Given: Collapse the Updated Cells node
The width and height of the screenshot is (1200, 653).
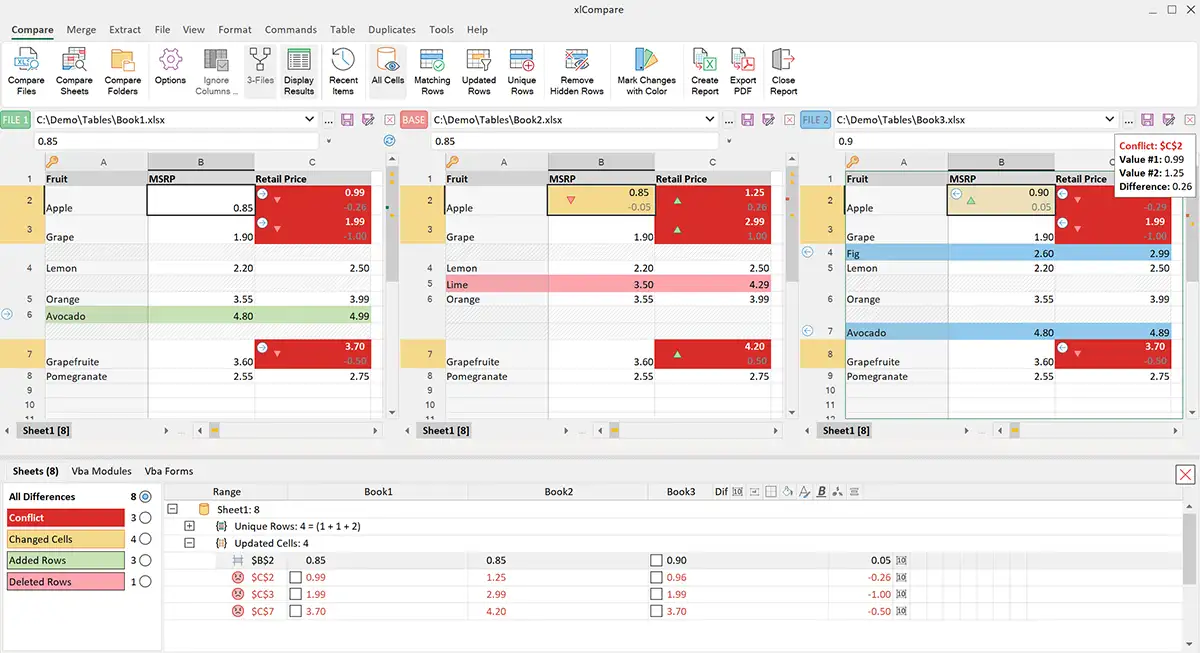Looking at the screenshot, I should tap(188, 543).
